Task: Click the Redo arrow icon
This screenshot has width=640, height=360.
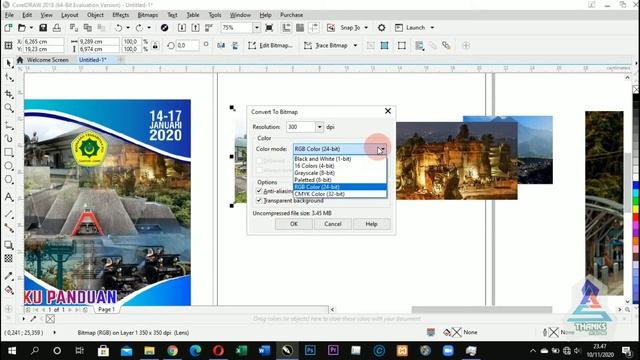Action: [x=139, y=28]
